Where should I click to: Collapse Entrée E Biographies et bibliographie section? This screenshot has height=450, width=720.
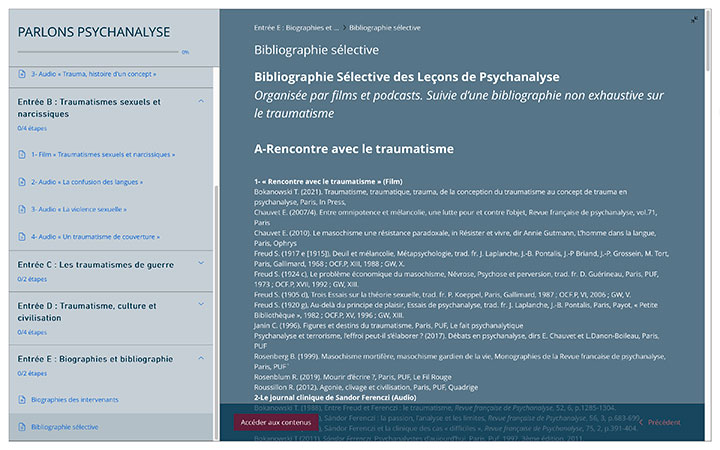(201, 358)
